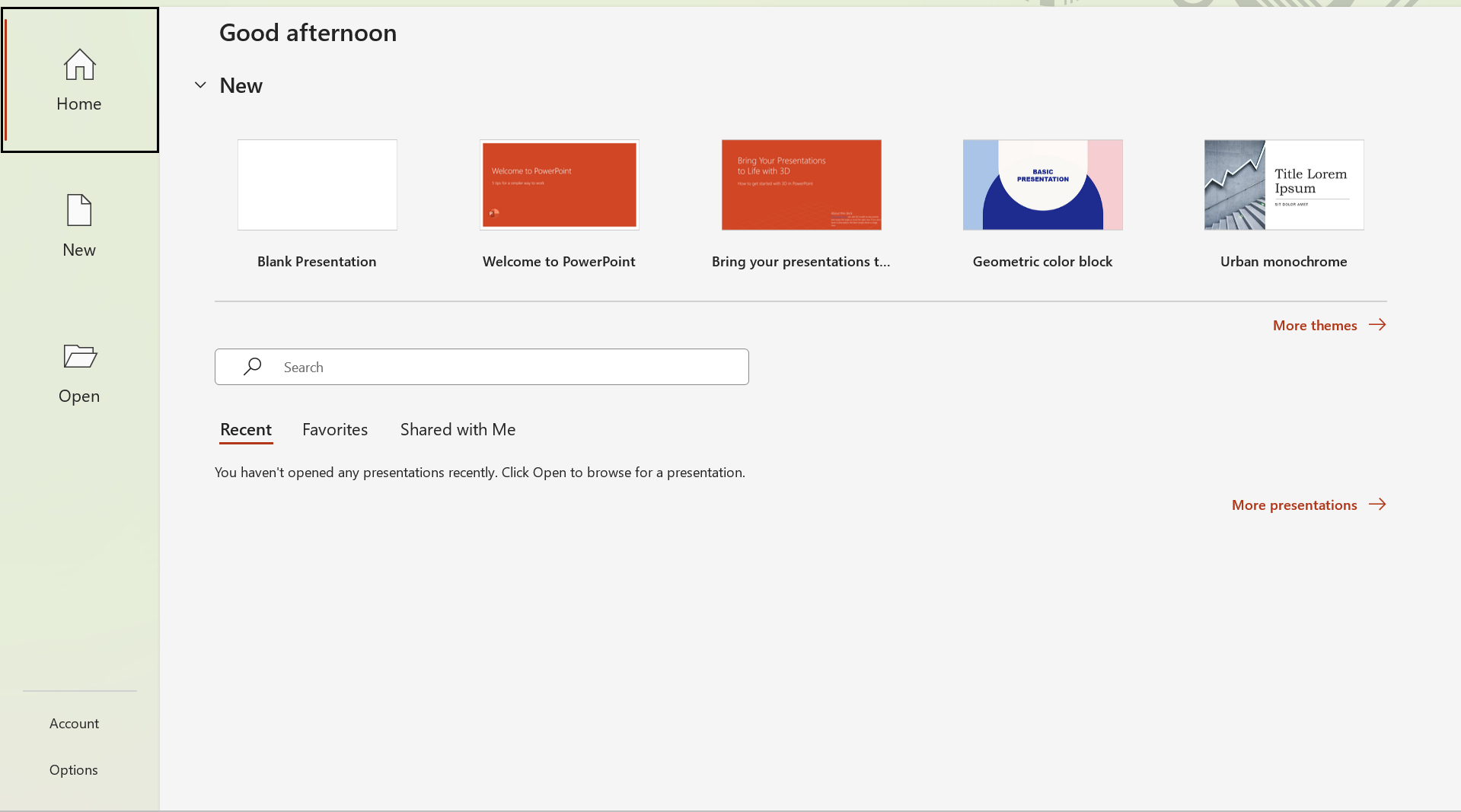Click the New blank page icon
Image resolution: width=1461 pixels, height=812 pixels.
click(x=79, y=210)
